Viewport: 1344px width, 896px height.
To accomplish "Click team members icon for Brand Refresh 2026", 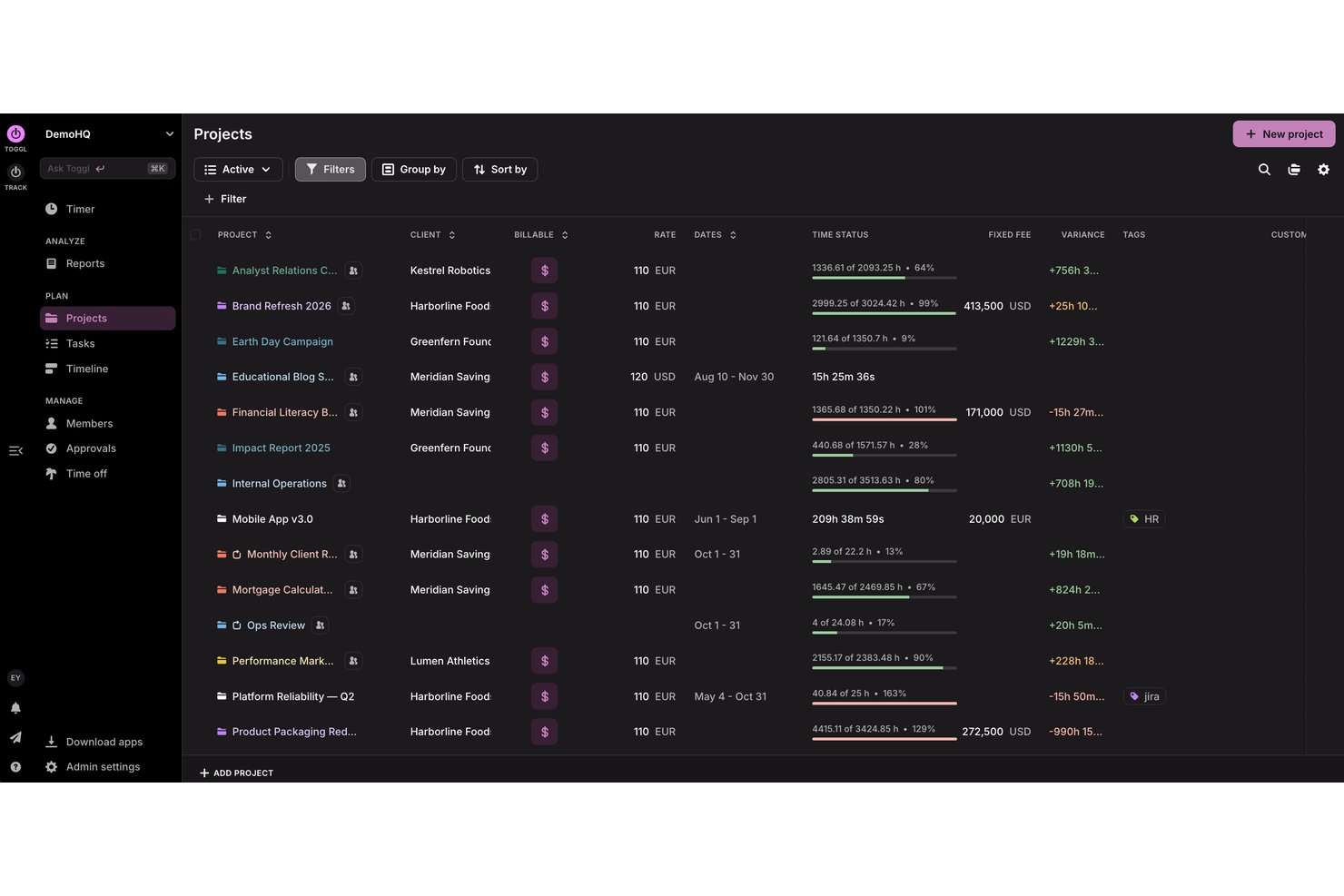I will click(x=346, y=306).
